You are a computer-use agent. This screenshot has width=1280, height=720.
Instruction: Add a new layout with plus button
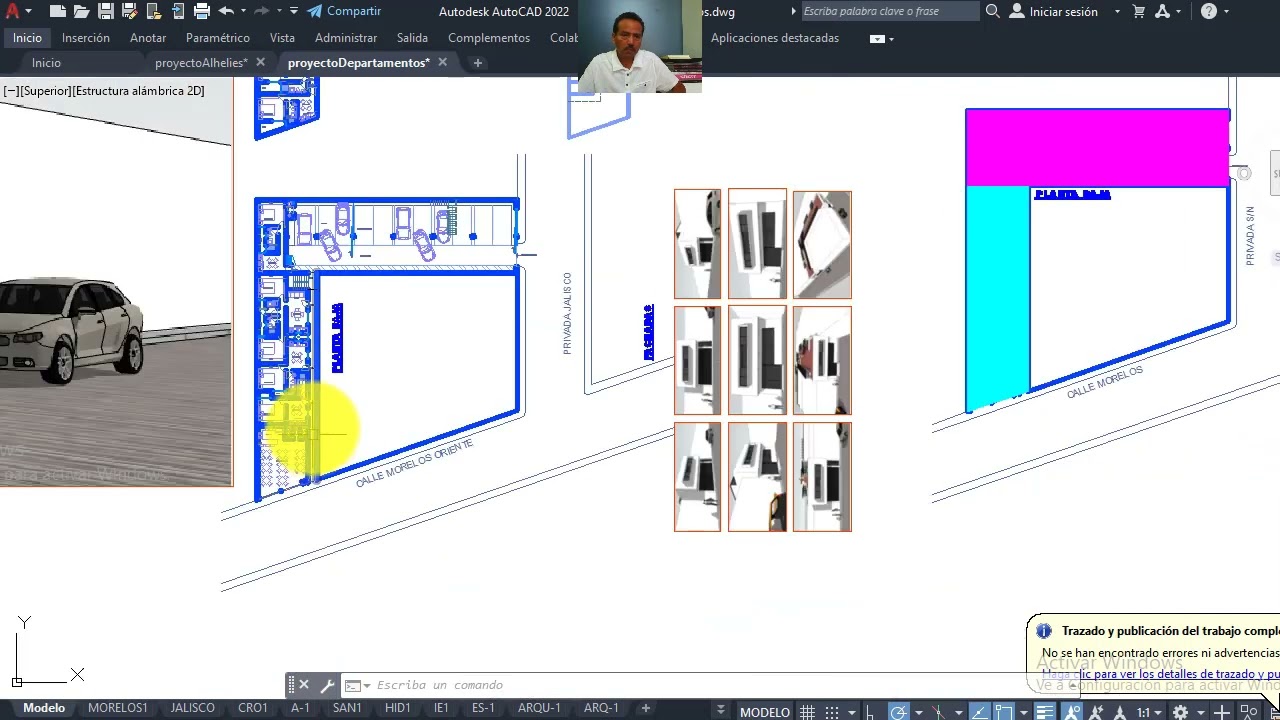click(x=645, y=708)
